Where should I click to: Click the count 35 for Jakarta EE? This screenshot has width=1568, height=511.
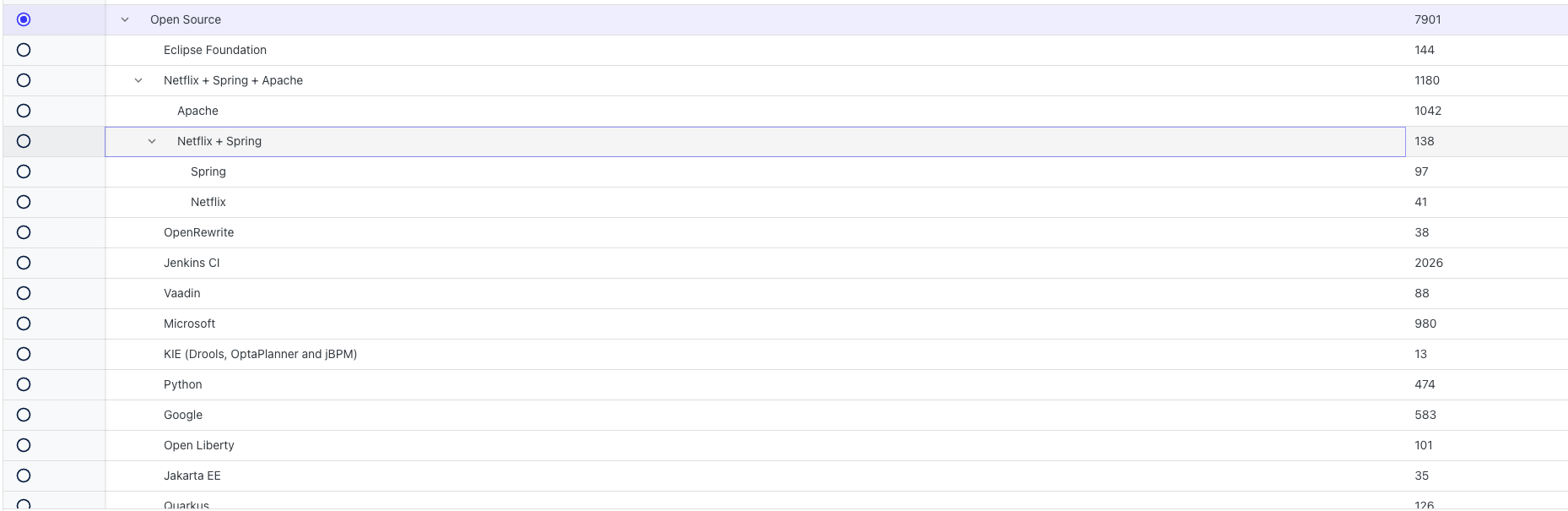click(x=1422, y=476)
